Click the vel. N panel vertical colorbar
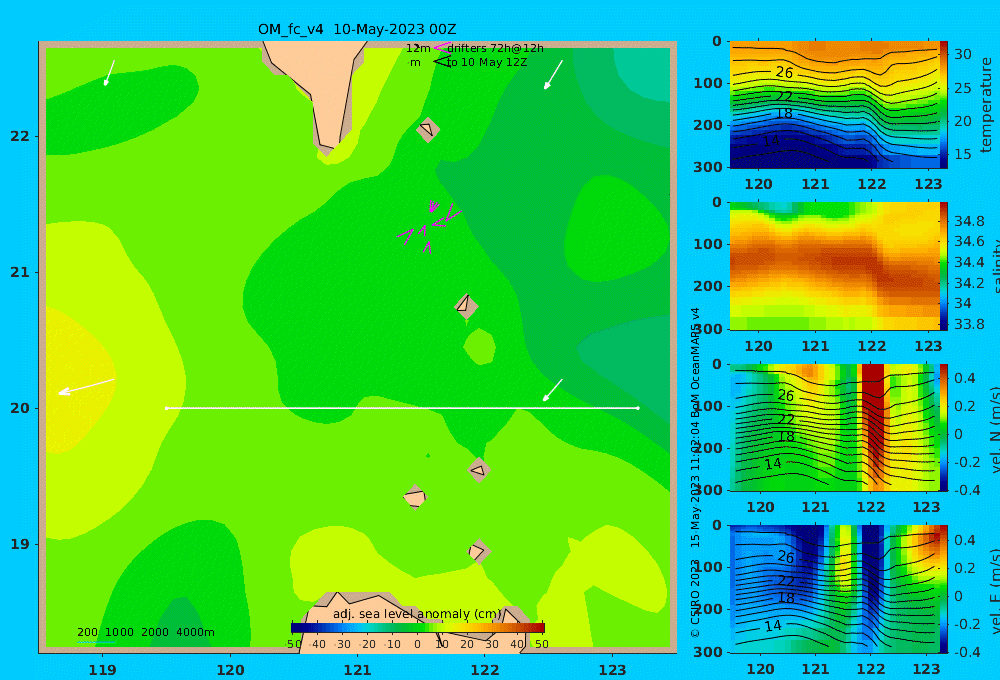Screen dimensions: 1000x680 [x=944, y=427]
